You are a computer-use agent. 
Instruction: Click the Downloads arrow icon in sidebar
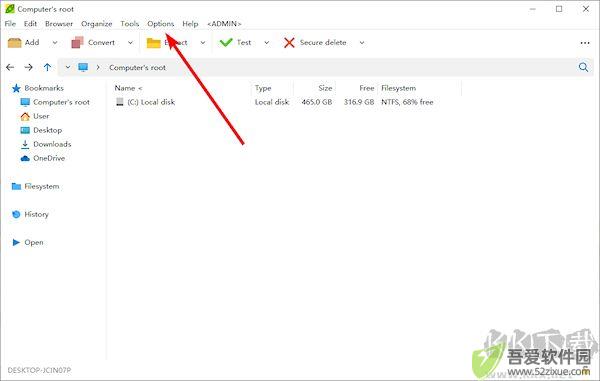[25, 144]
